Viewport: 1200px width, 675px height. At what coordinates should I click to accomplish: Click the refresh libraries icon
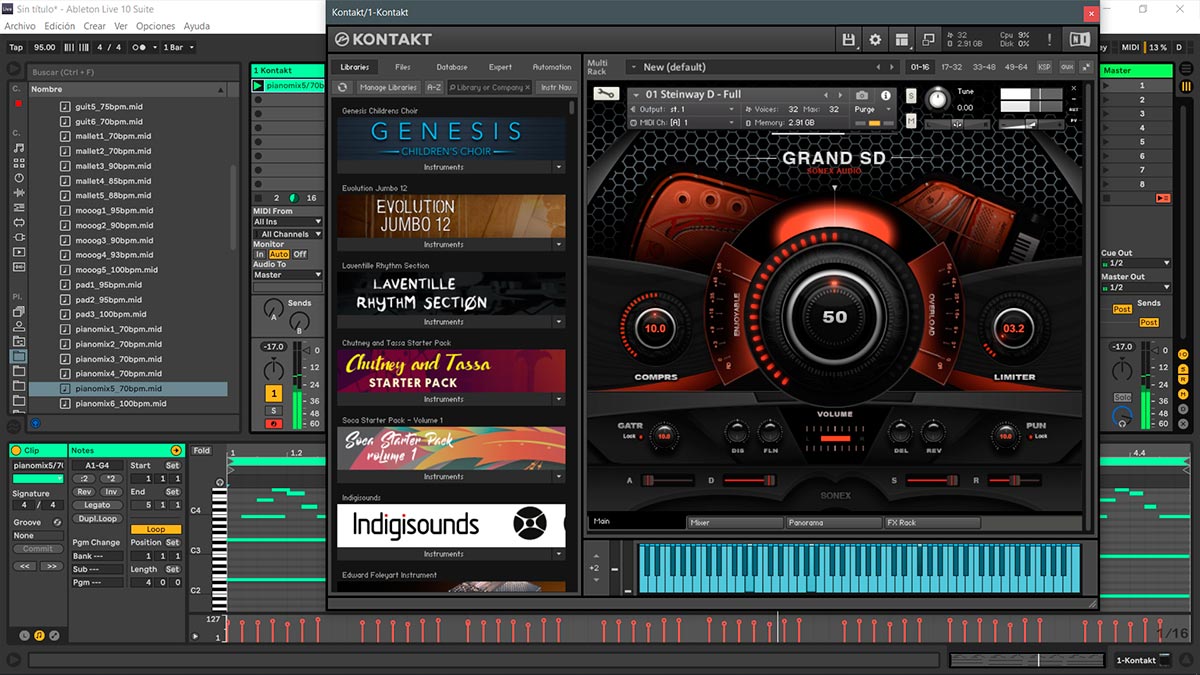tap(342, 88)
